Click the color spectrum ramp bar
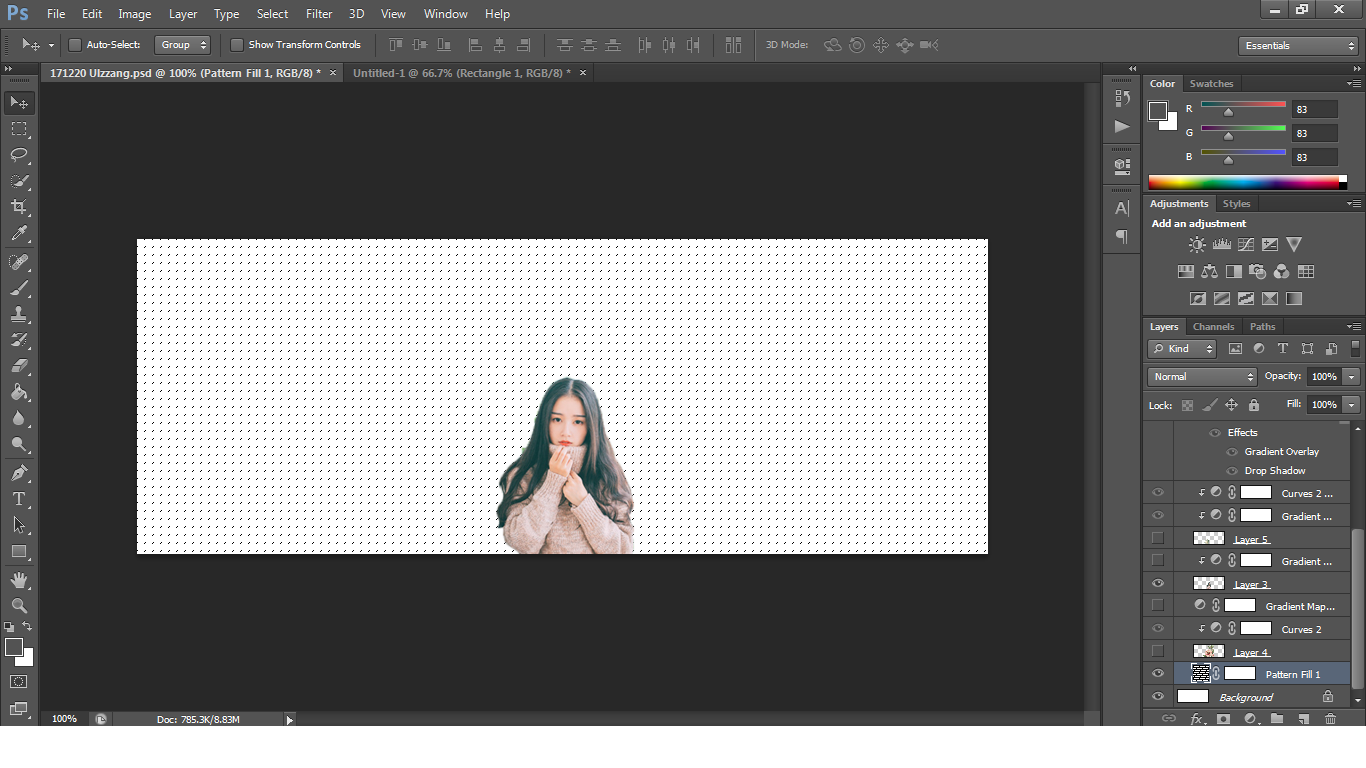Screen dimensions: 1366x768 (x=1244, y=182)
